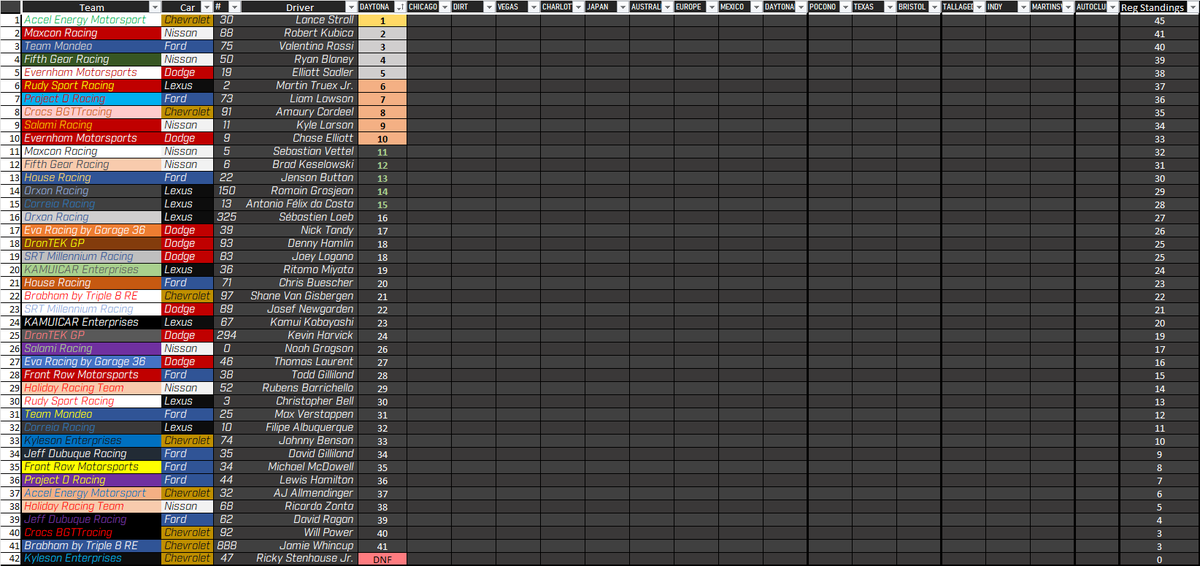This screenshot has width=1200, height=566.
Task: Select the row 42 header
Action: 10,558
